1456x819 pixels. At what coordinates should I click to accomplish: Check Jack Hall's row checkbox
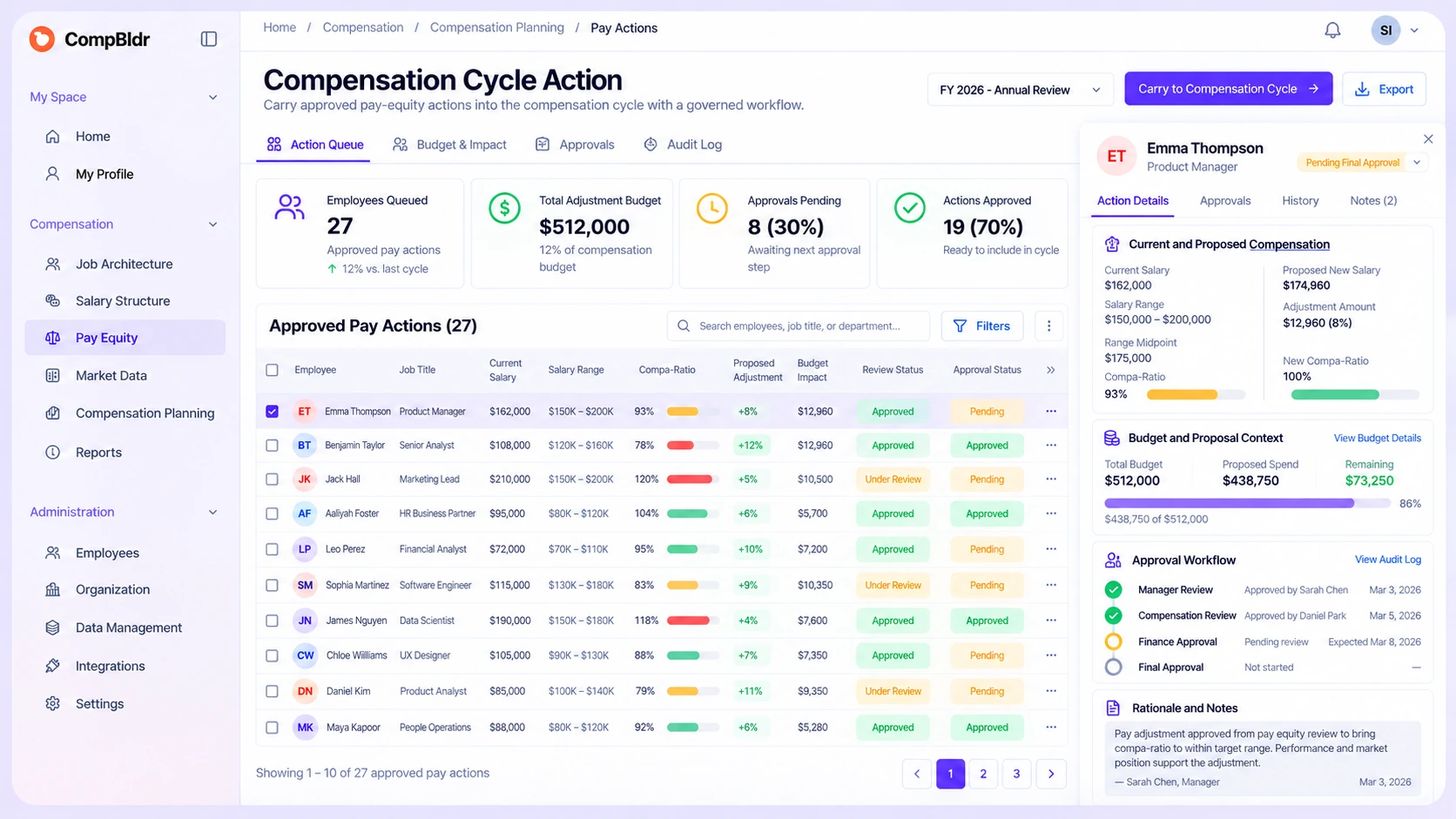pos(272,479)
